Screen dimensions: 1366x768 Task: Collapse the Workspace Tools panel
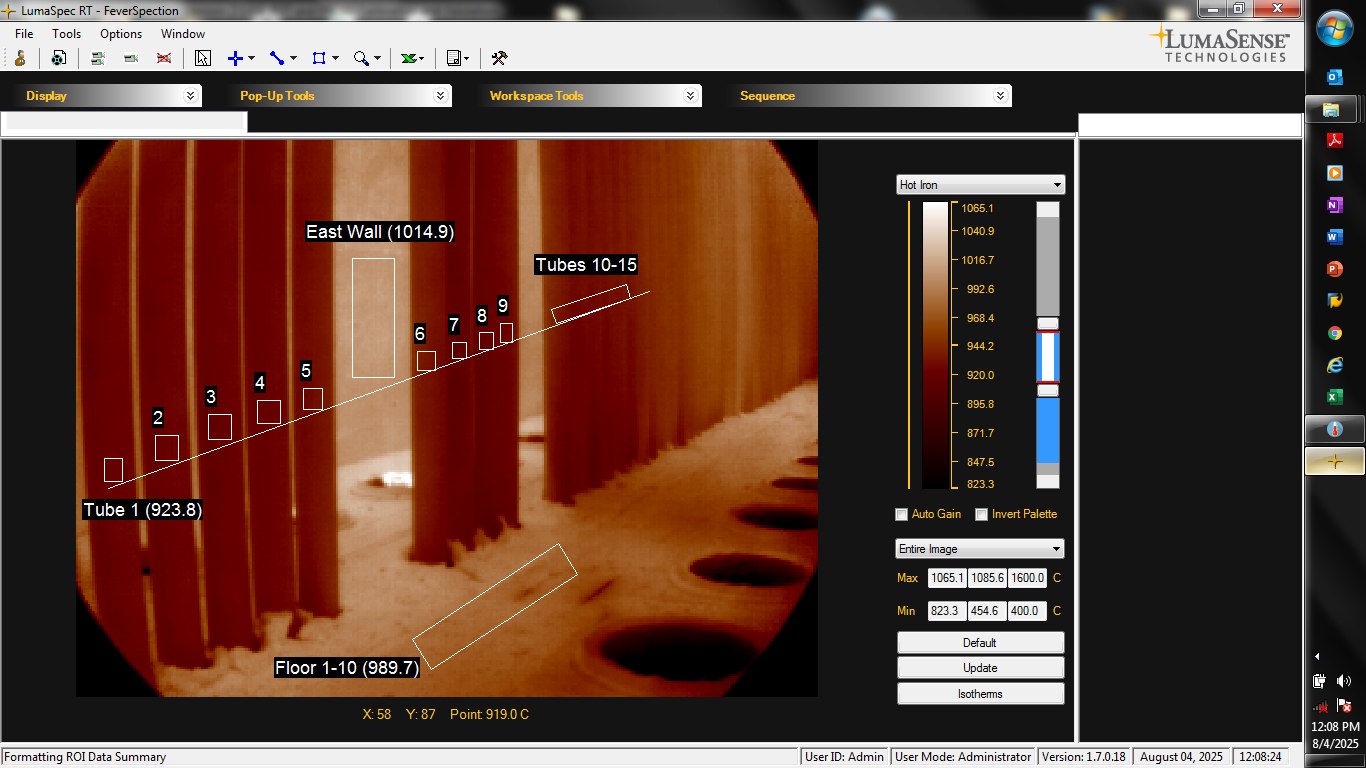(x=688, y=95)
